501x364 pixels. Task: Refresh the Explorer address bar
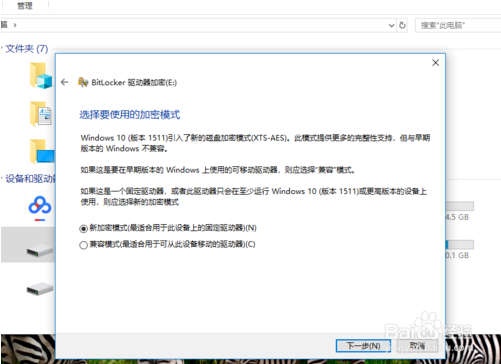click(402, 25)
